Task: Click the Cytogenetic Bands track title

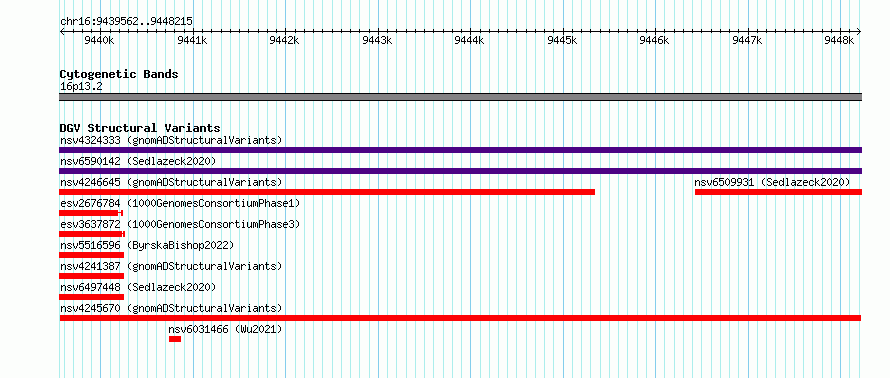Action: (119, 74)
